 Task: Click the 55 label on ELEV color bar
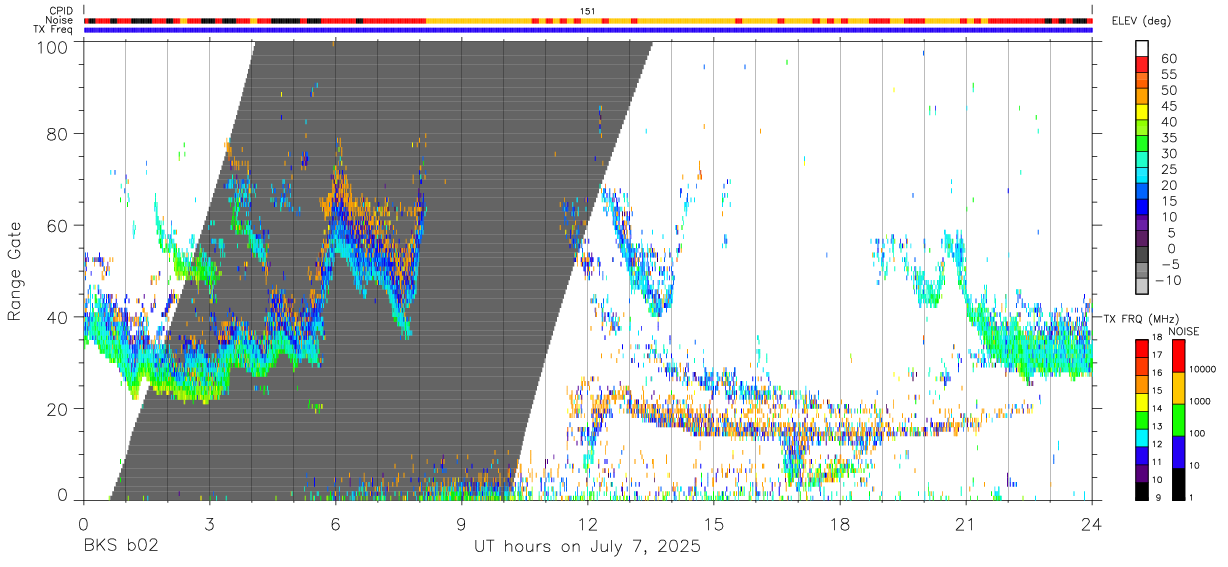(x=1167, y=75)
